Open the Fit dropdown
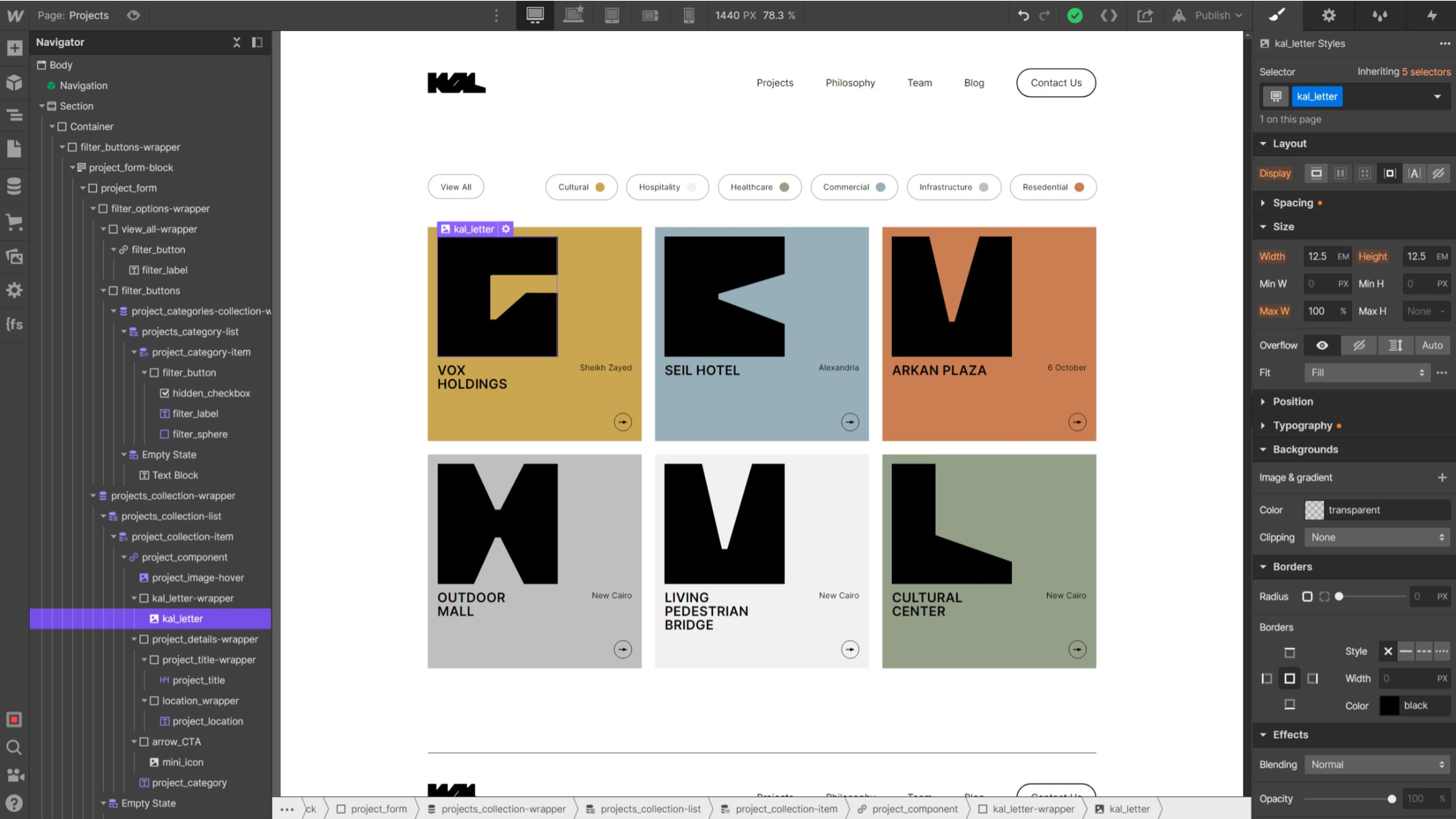The height and width of the screenshot is (819, 1456). tap(1367, 373)
